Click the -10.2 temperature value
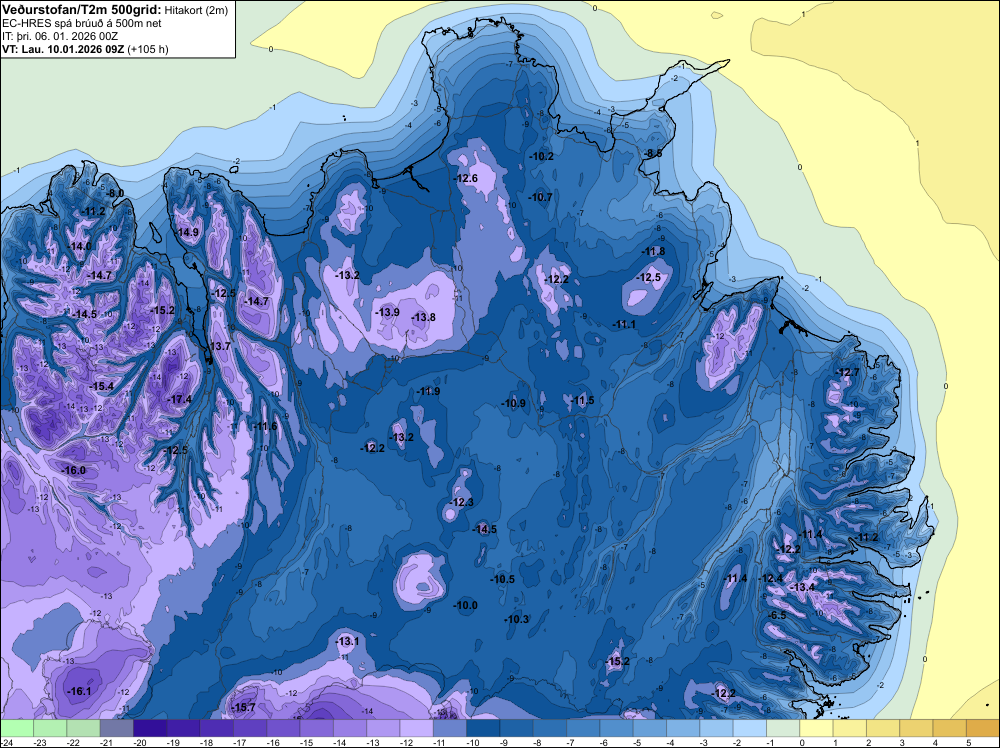The width and height of the screenshot is (1000, 748). (x=541, y=156)
